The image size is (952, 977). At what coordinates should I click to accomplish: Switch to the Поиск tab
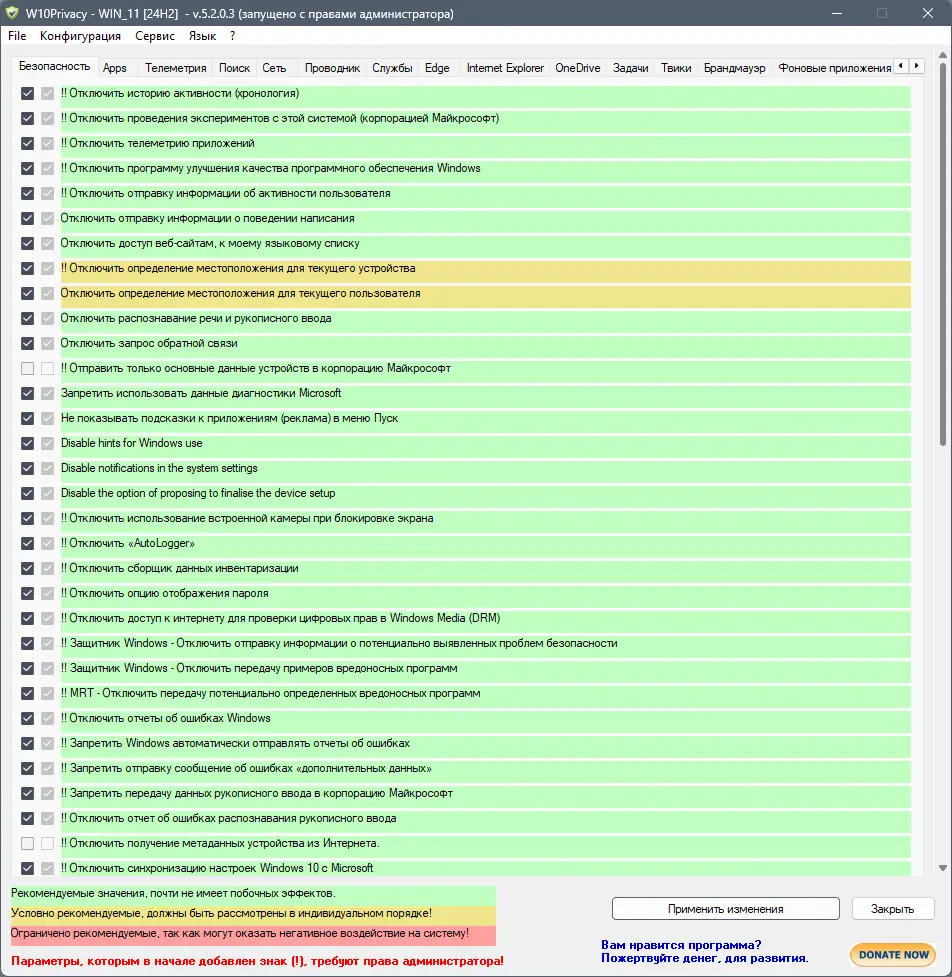234,68
